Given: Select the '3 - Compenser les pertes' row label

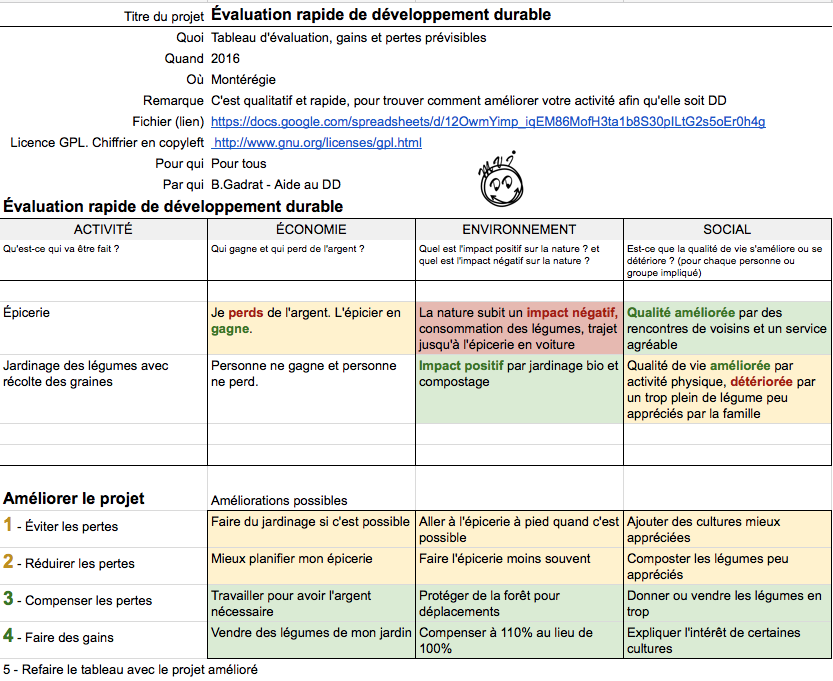Looking at the screenshot, I should [x=104, y=601].
